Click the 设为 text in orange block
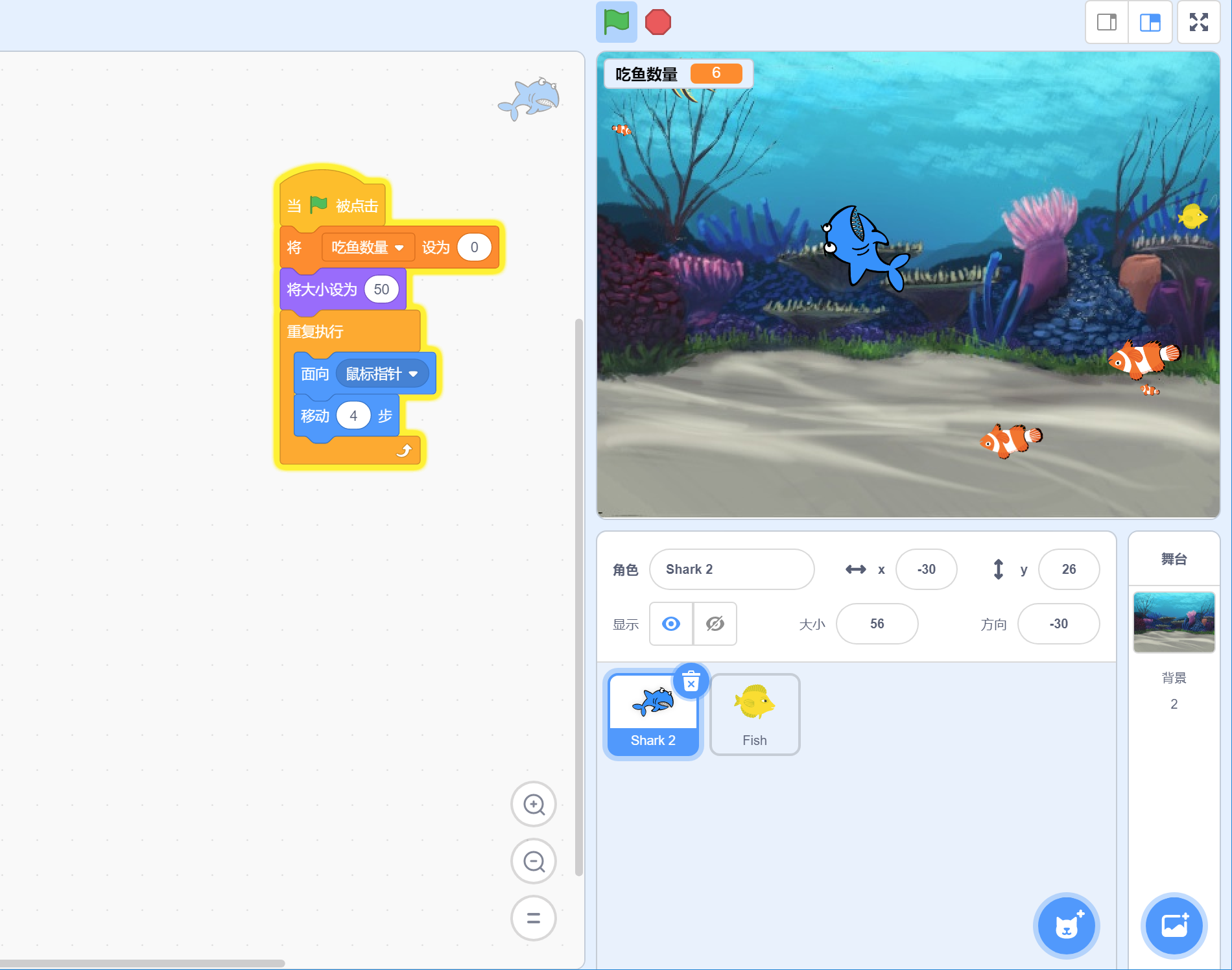Image resolution: width=1232 pixels, height=970 pixels. tap(436, 247)
